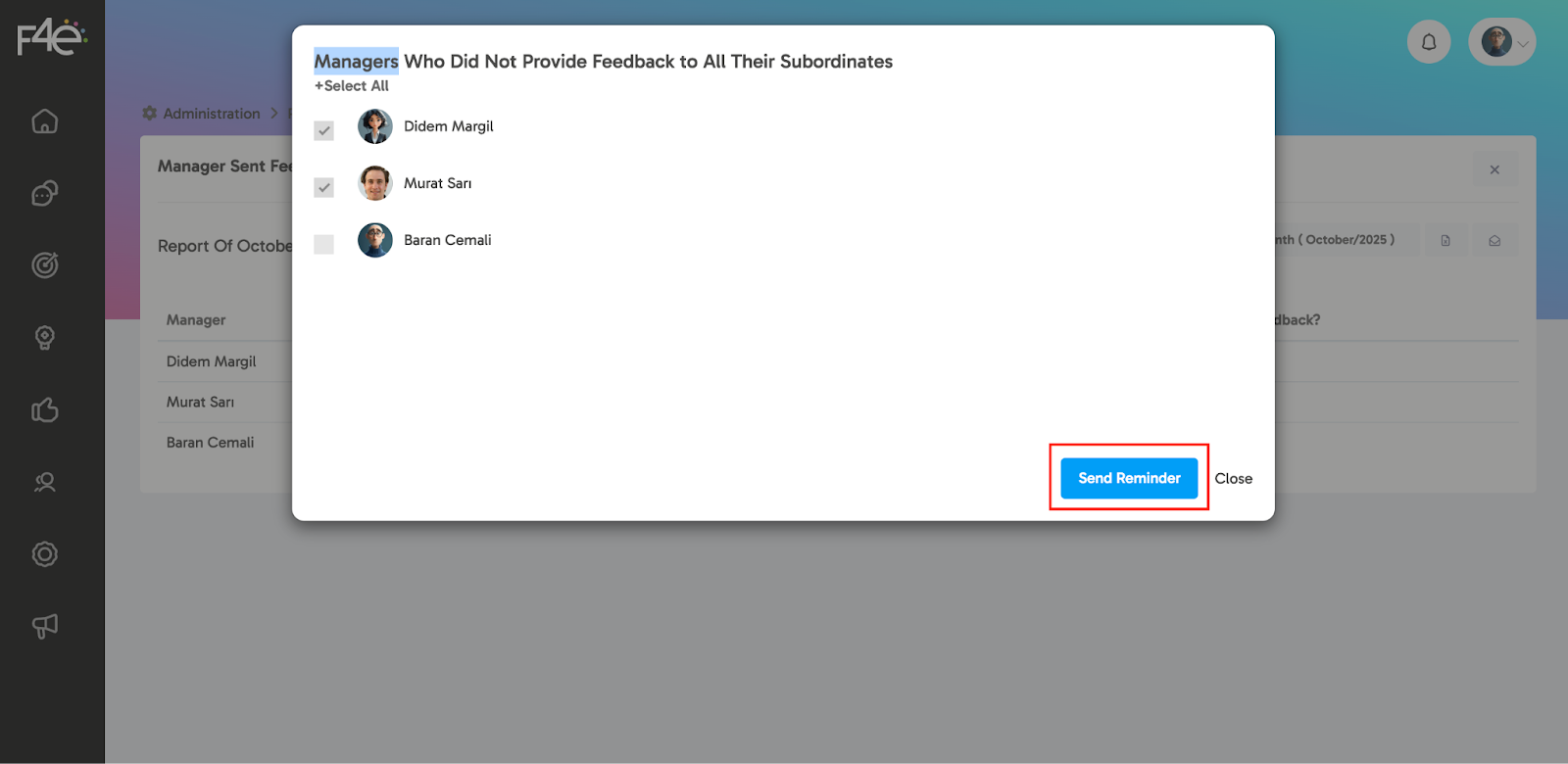Screen dimensions: 1568x764
Task: Click Baran Cemali's avatar in list
Action: click(375, 240)
